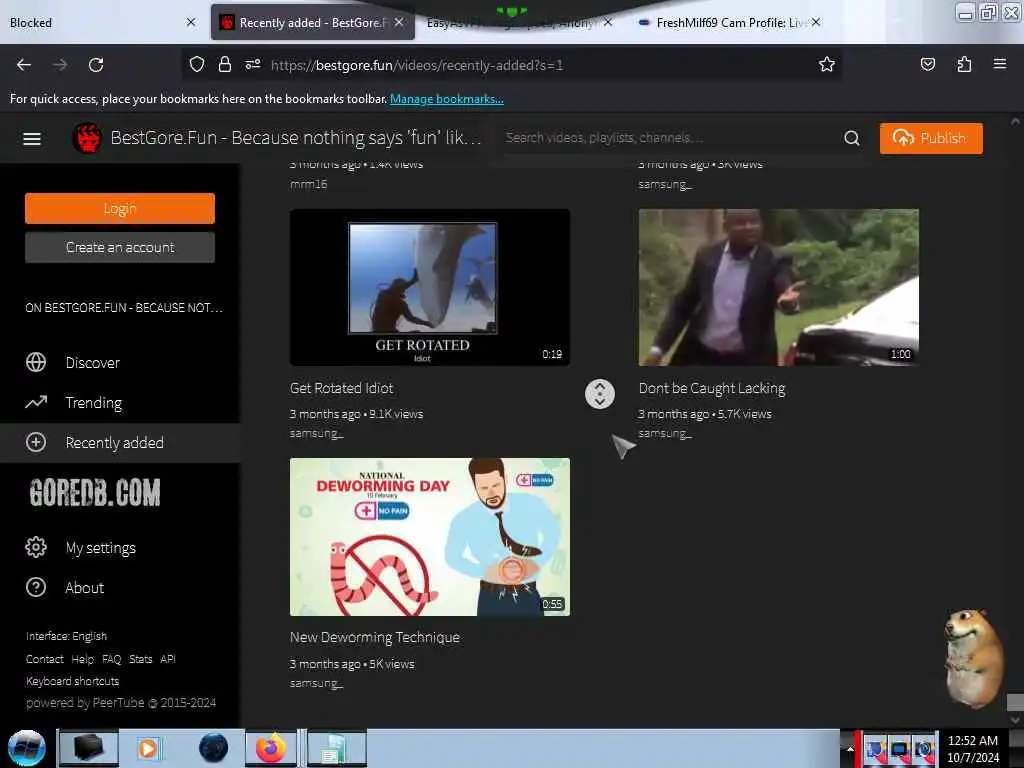Click the search magnifier icon
The image size is (1024, 768).
point(852,138)
